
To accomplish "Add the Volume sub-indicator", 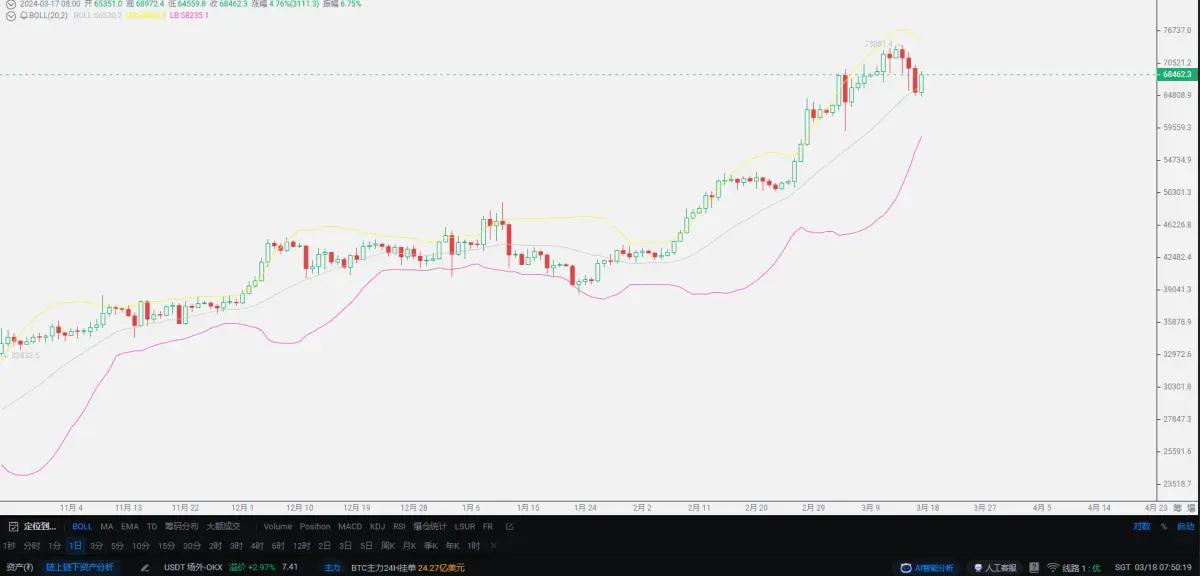I will click(x=278, y=526).
